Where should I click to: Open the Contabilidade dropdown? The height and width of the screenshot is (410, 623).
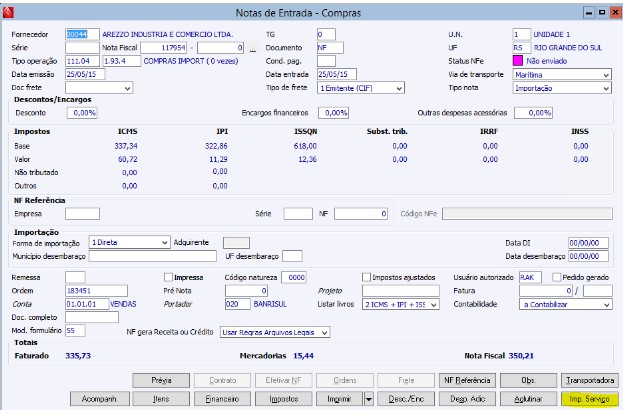click(565, 304)
